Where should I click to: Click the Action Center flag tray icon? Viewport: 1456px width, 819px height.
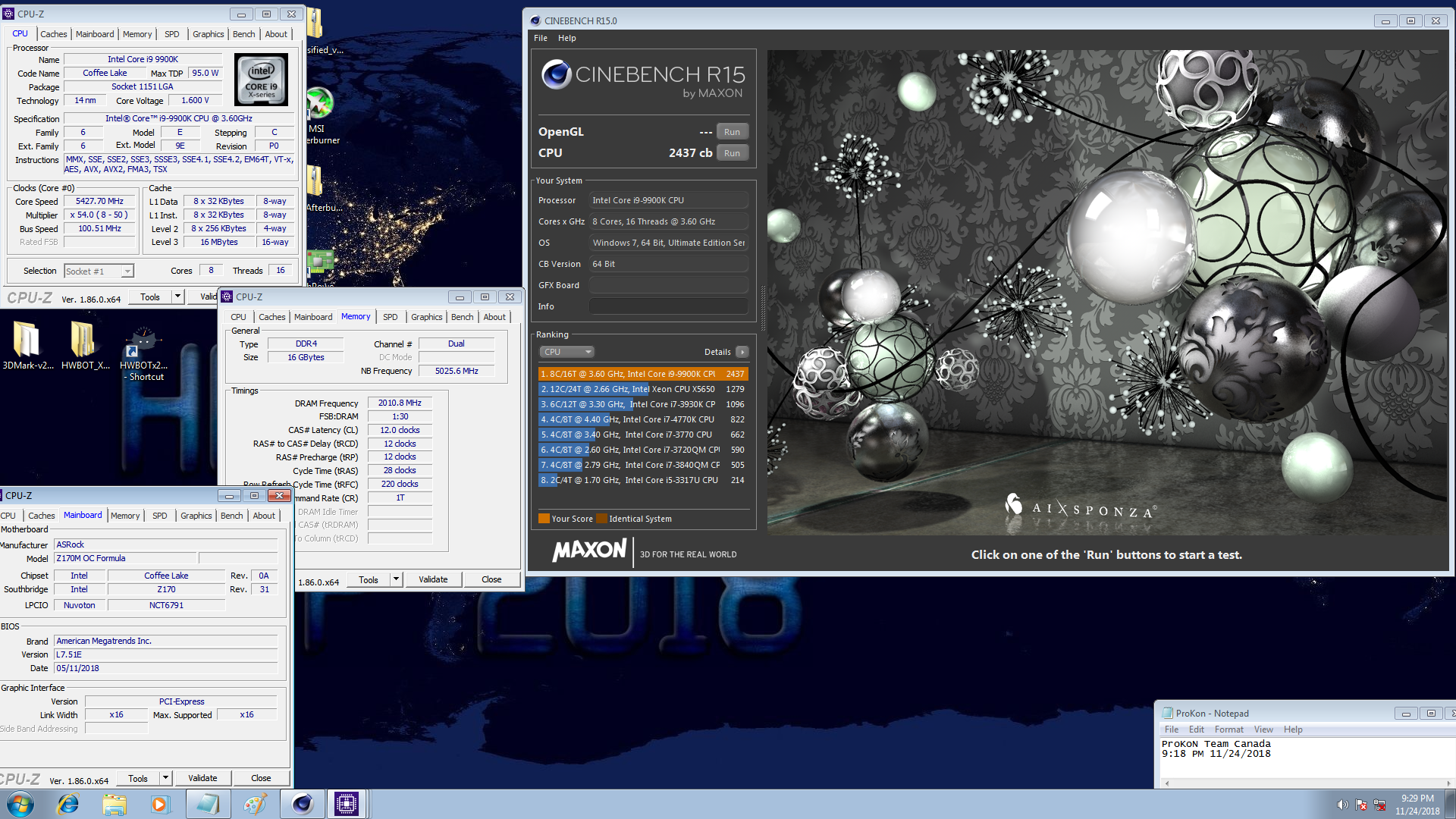1361,805
